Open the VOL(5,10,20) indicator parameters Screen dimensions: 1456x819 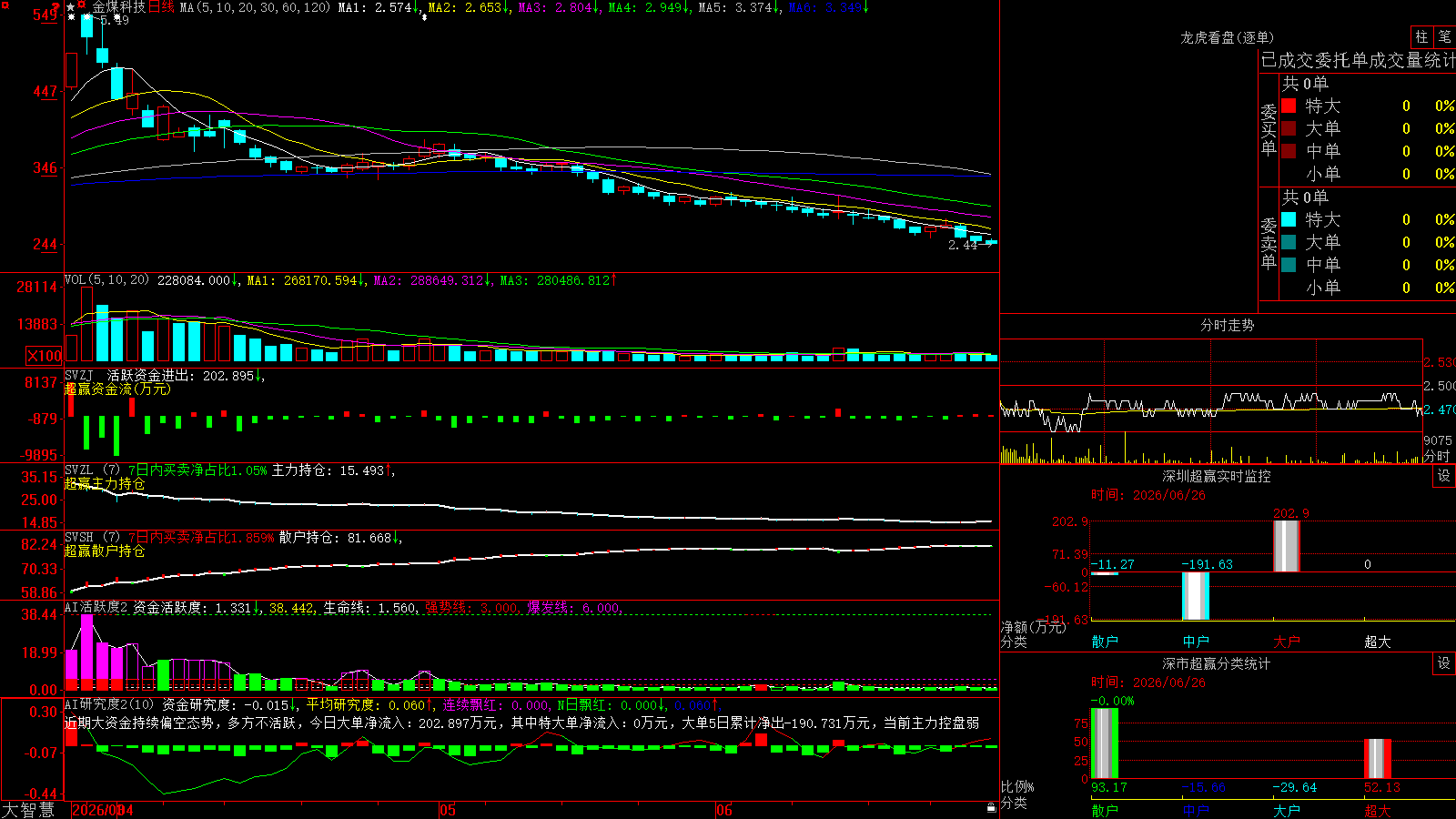coord(106,280)
